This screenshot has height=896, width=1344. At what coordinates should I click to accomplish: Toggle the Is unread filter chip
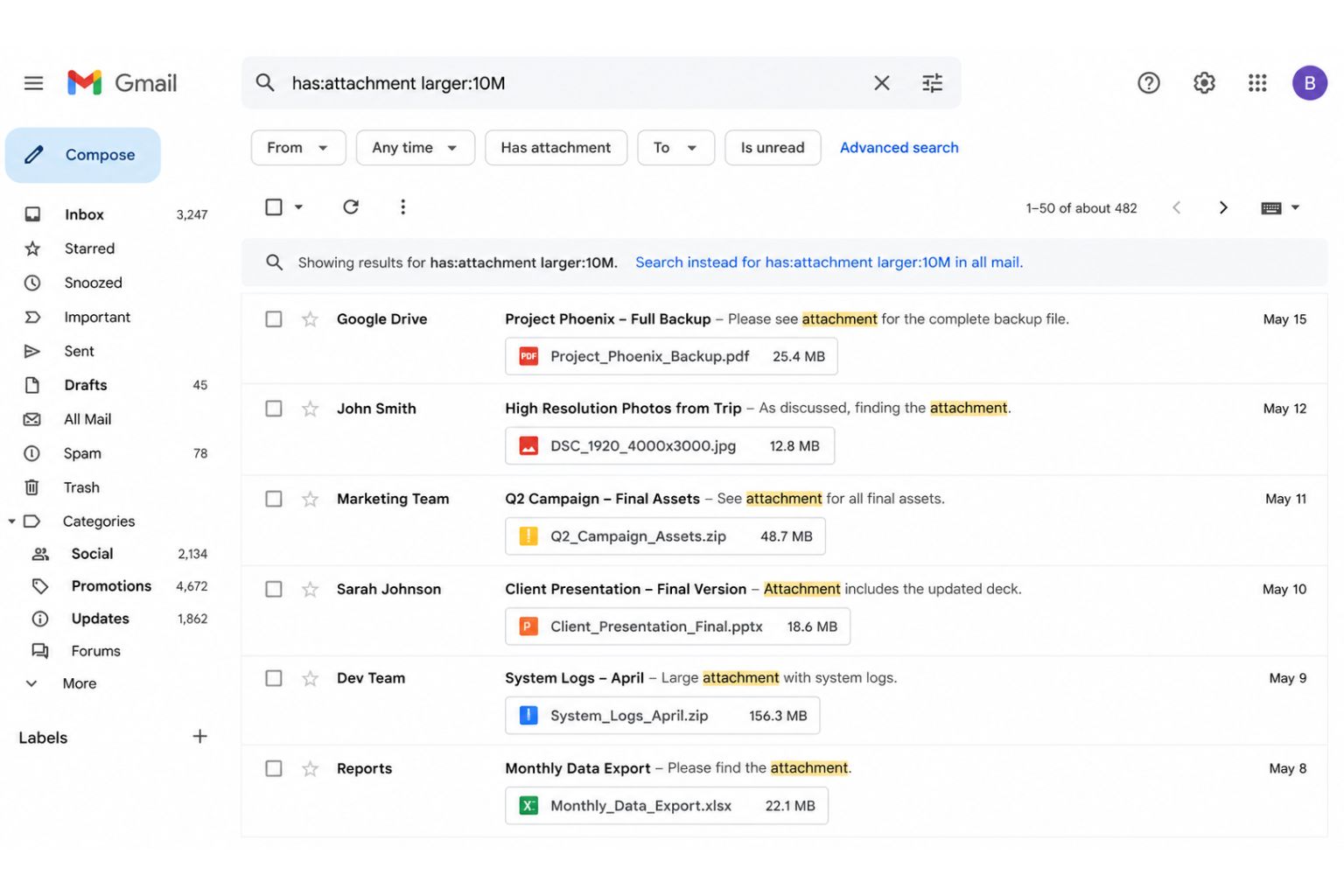point(773,148)
